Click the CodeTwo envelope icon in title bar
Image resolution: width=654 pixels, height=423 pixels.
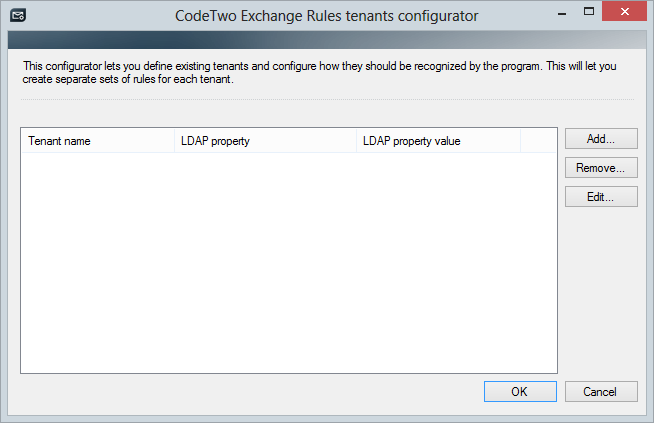pyautogui.click(x=18, y=15)
